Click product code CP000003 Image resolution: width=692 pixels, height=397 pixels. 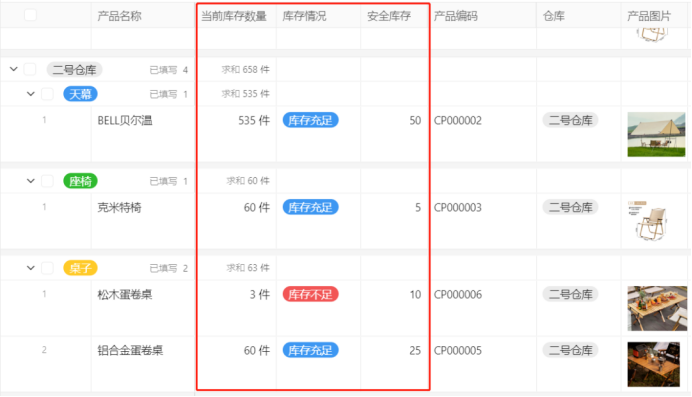coord(458,207)
